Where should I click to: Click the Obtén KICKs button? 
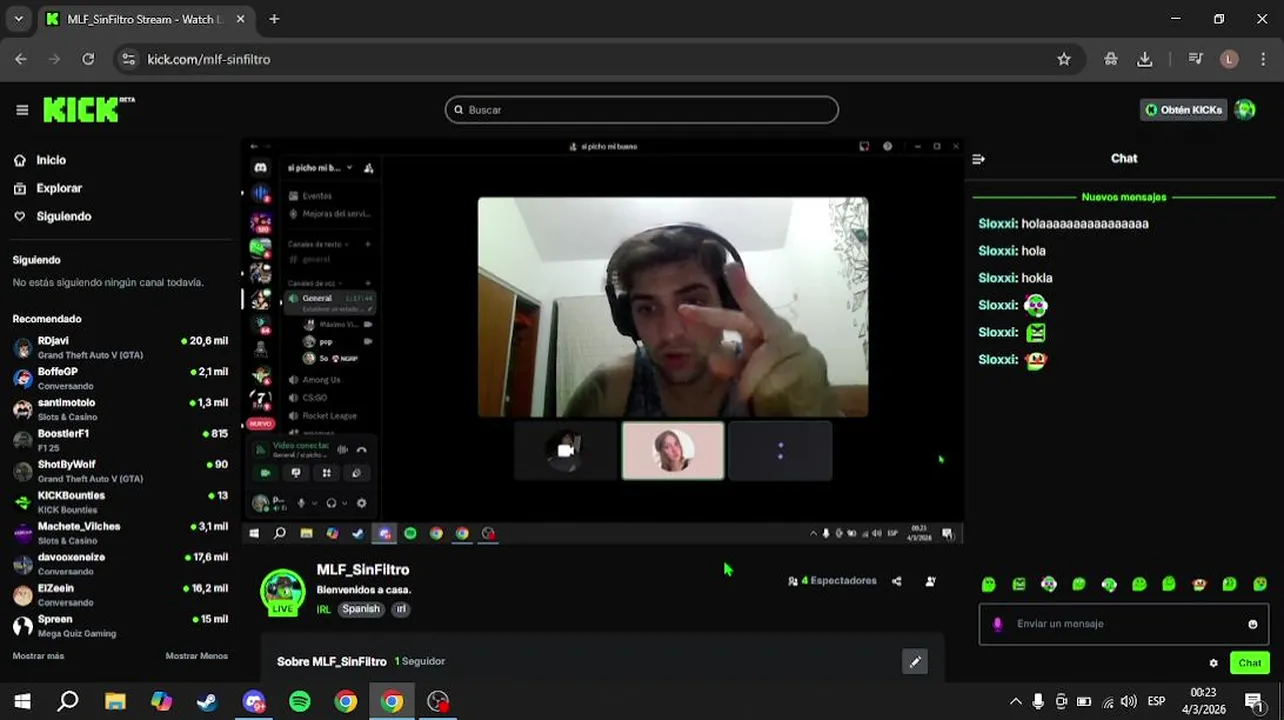click(x=1184, y=110)
